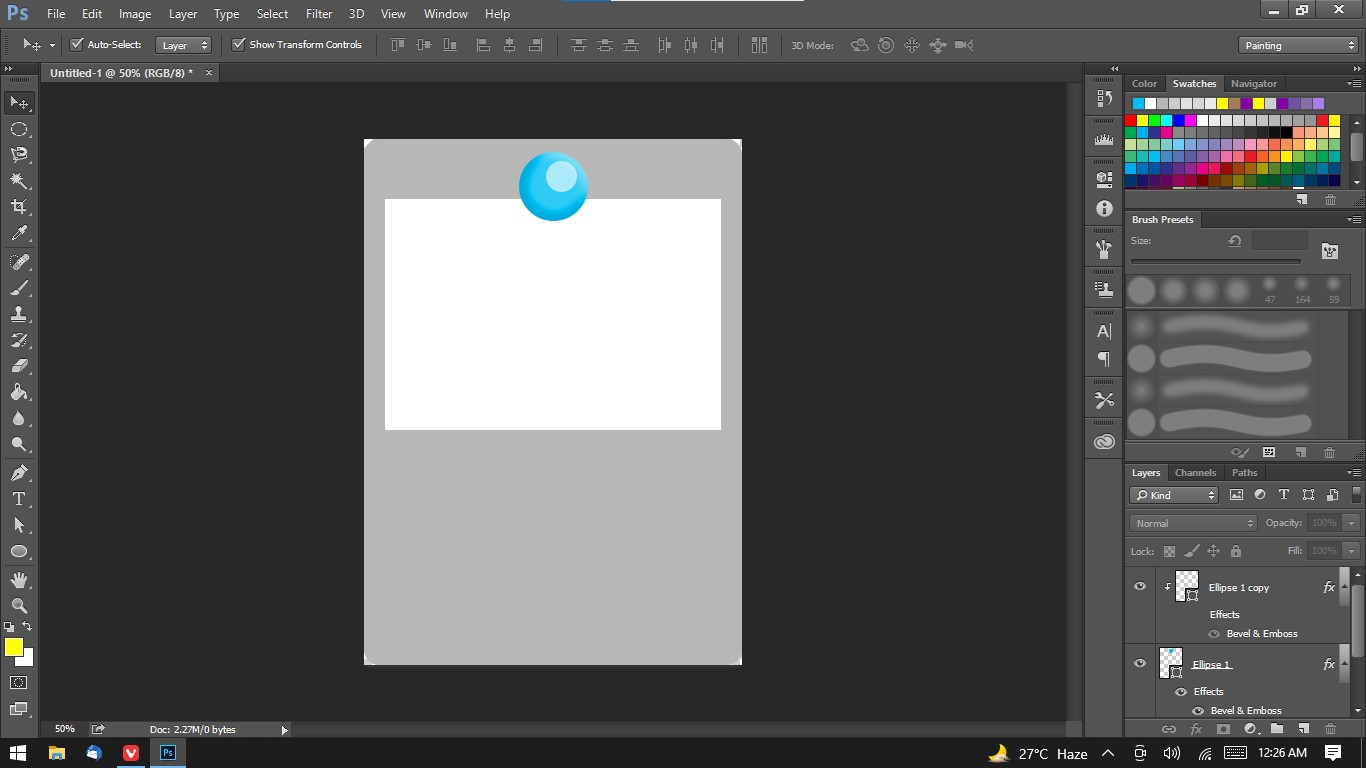Switch to the Channels tab
Screen dimensions: 1366x768
click(1195, 473)
